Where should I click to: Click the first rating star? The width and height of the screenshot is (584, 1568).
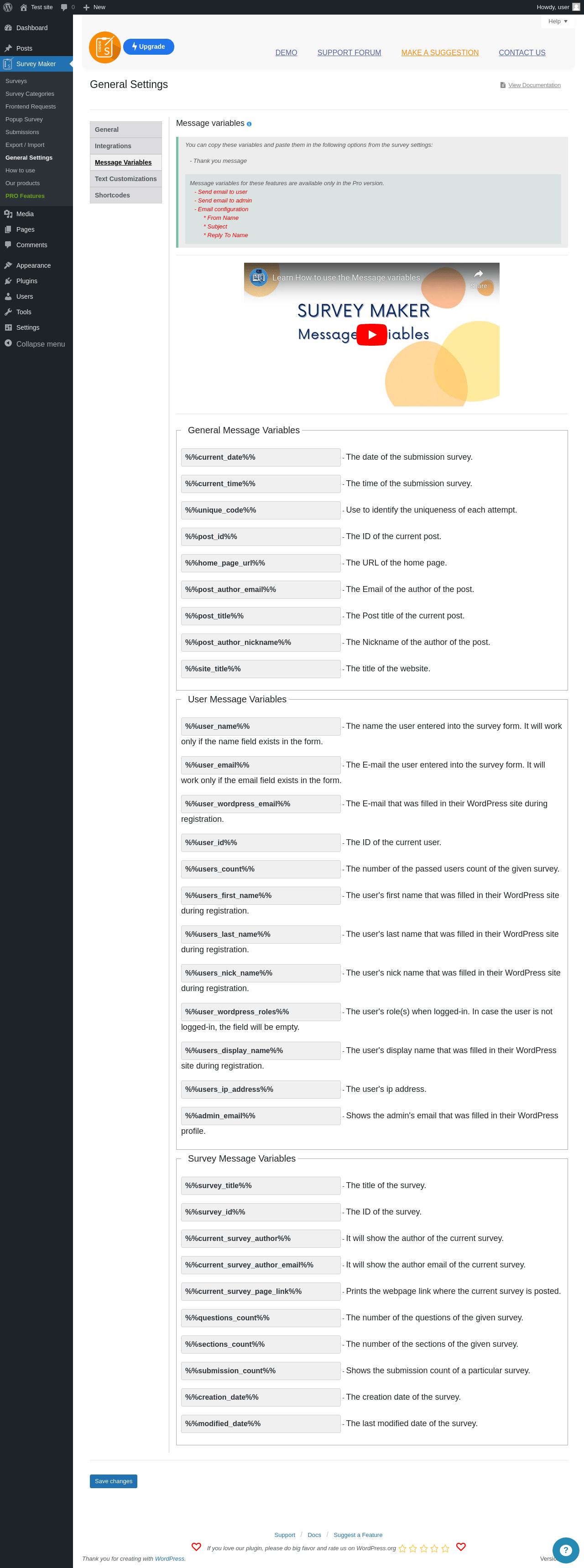(x=402, y=1548)
